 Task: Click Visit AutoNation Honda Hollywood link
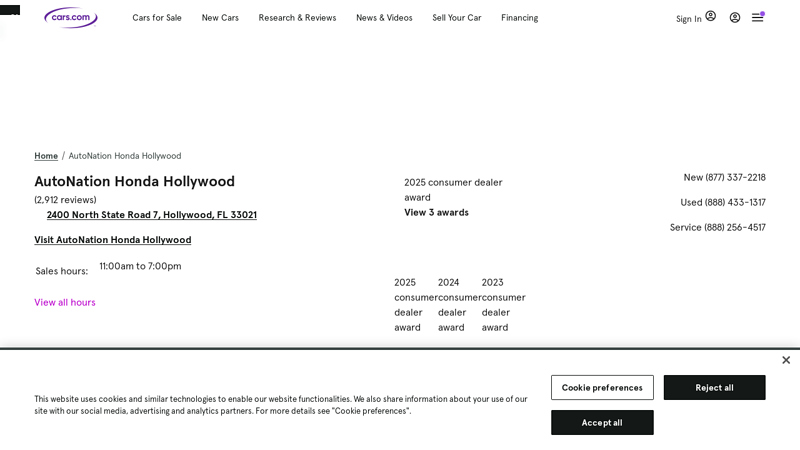coord(113,240)
